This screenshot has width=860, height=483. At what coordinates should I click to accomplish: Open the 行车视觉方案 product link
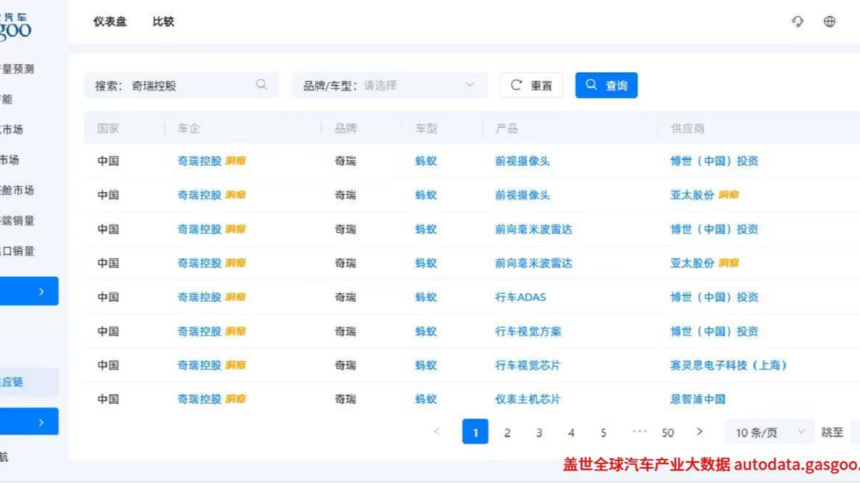click(x=528, y=331)
